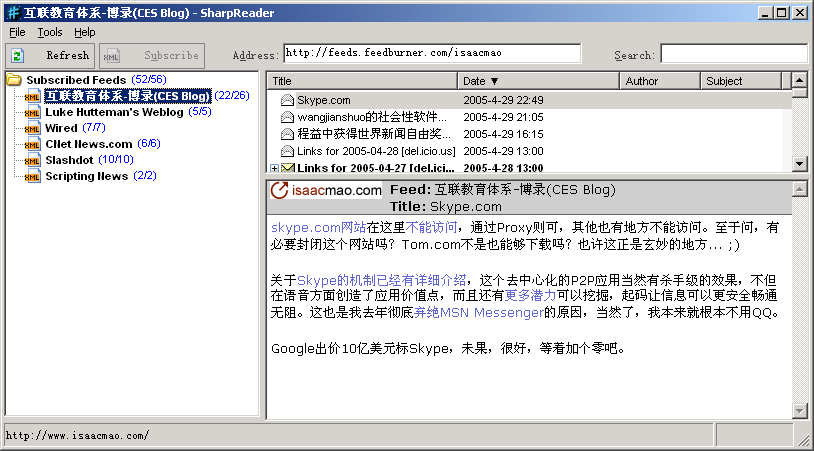Click status bar text http://www.isaacmao.com/
814x451 pixels.
pyautogui.click(x=77, y=435)
